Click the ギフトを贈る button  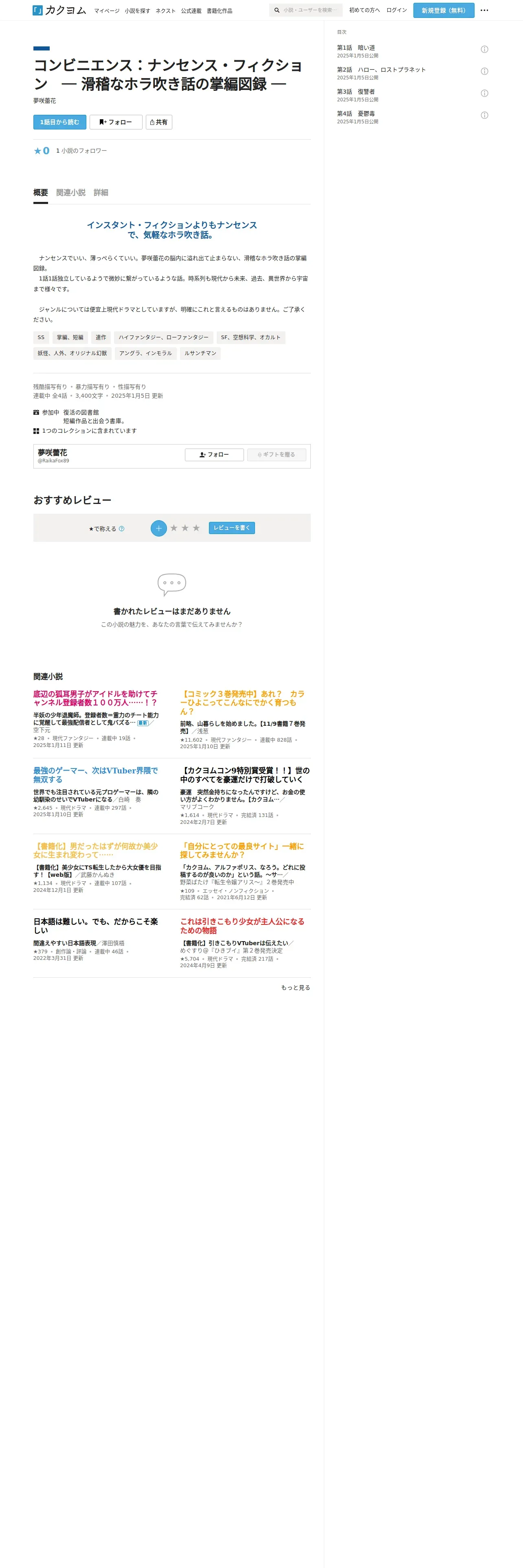pos(277,455)
